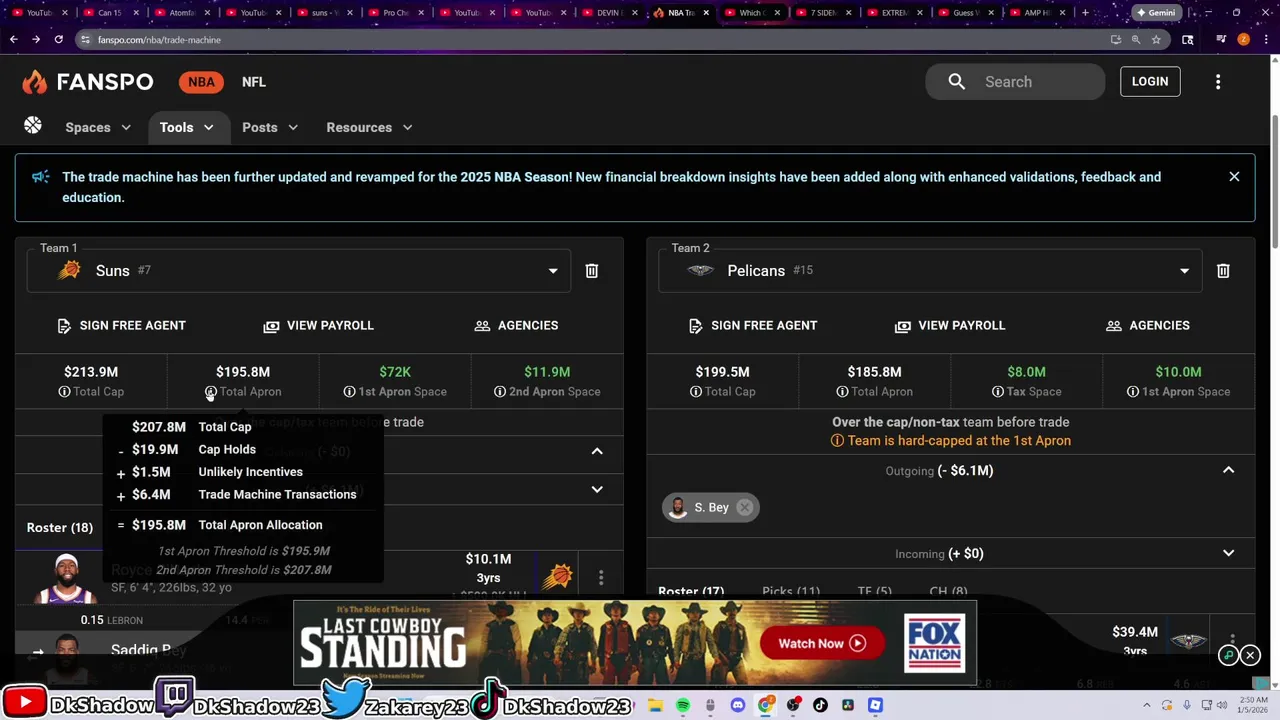1280x720 pixels.
Task: Click Suns 2nd Apron Space info icon
Action: pyautogui.click(x=500, y=392)
